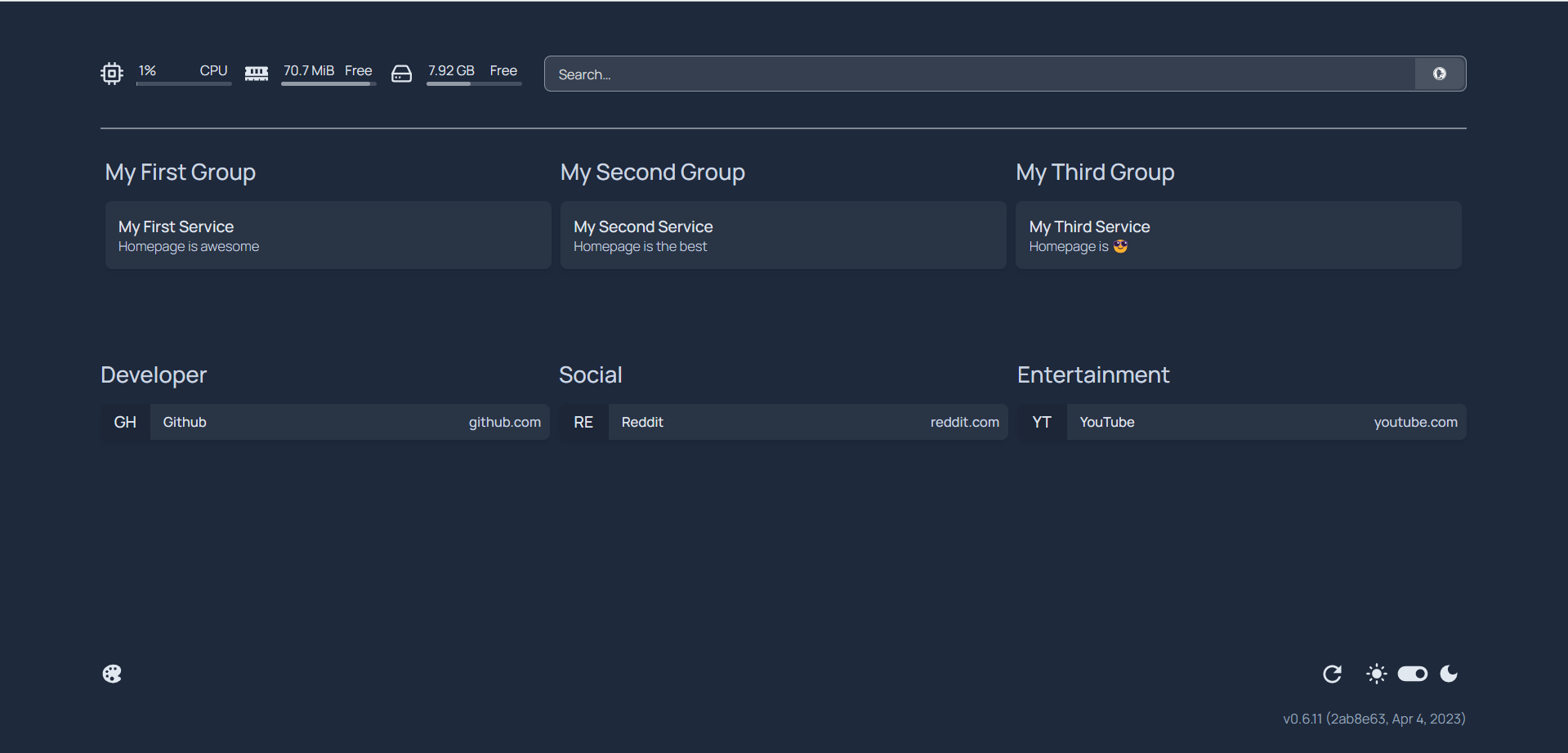The image size is (1568, 753).
Task: Open the YouTube bookmark
Action: click(x=1242, y=422)
